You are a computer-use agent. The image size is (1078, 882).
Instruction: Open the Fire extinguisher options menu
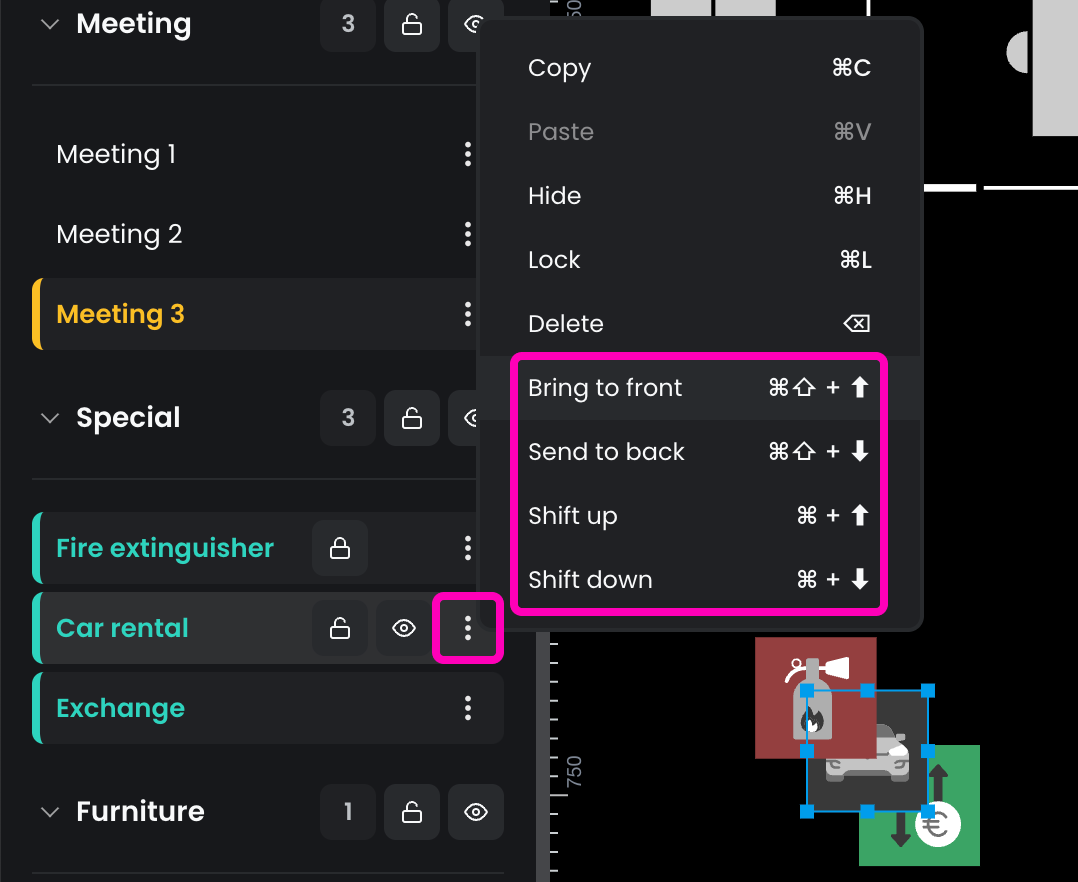pos(467,548)
